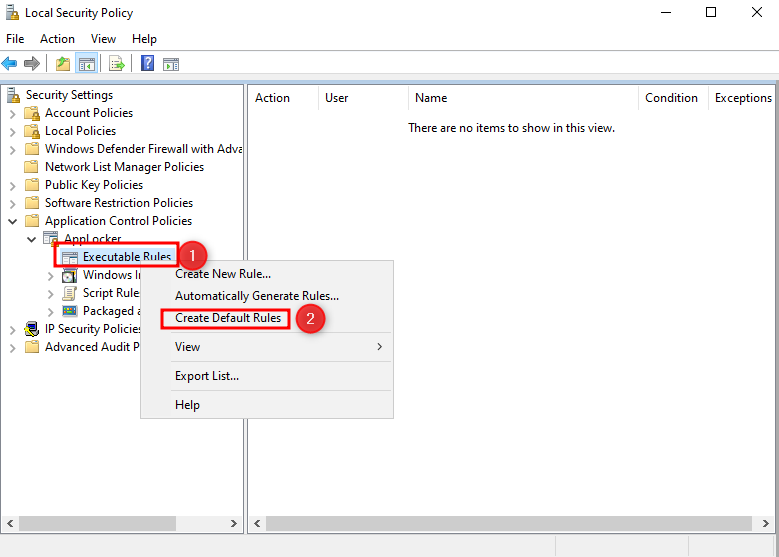Minimize the Local Security Policy window
Image resolution: width=779 pixels, height=557 pixels.
(x=666, y=12)
